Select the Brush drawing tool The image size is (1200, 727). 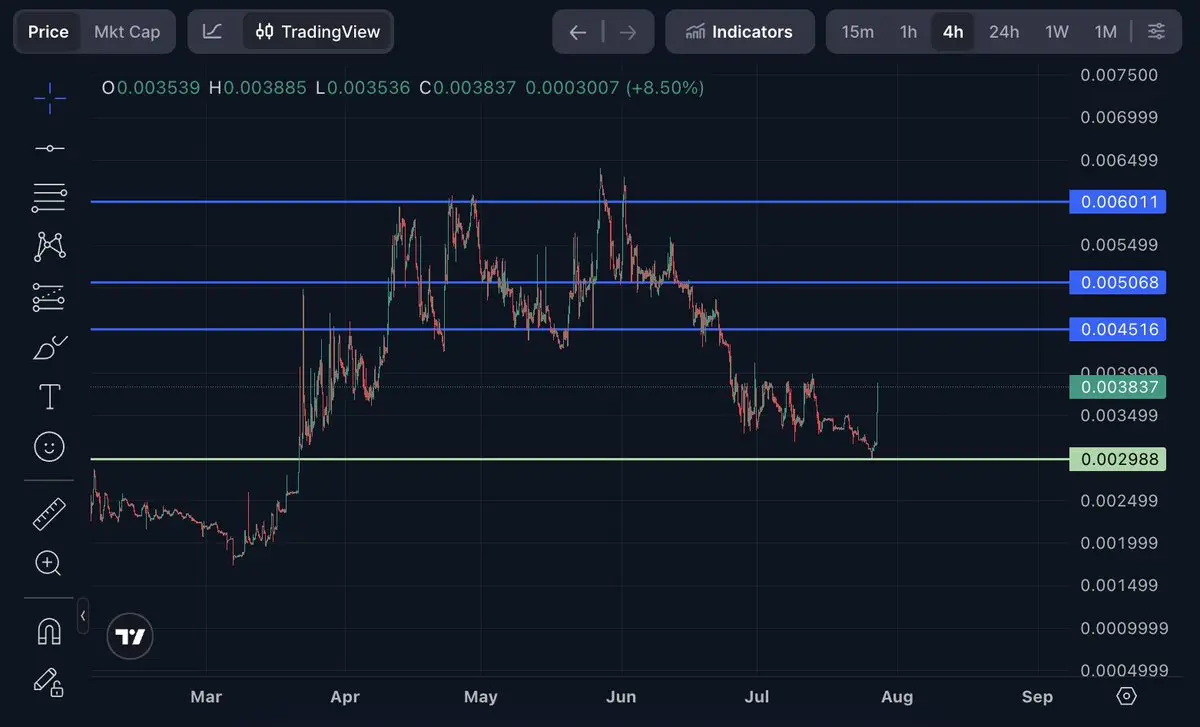click(x=49, y=347)
